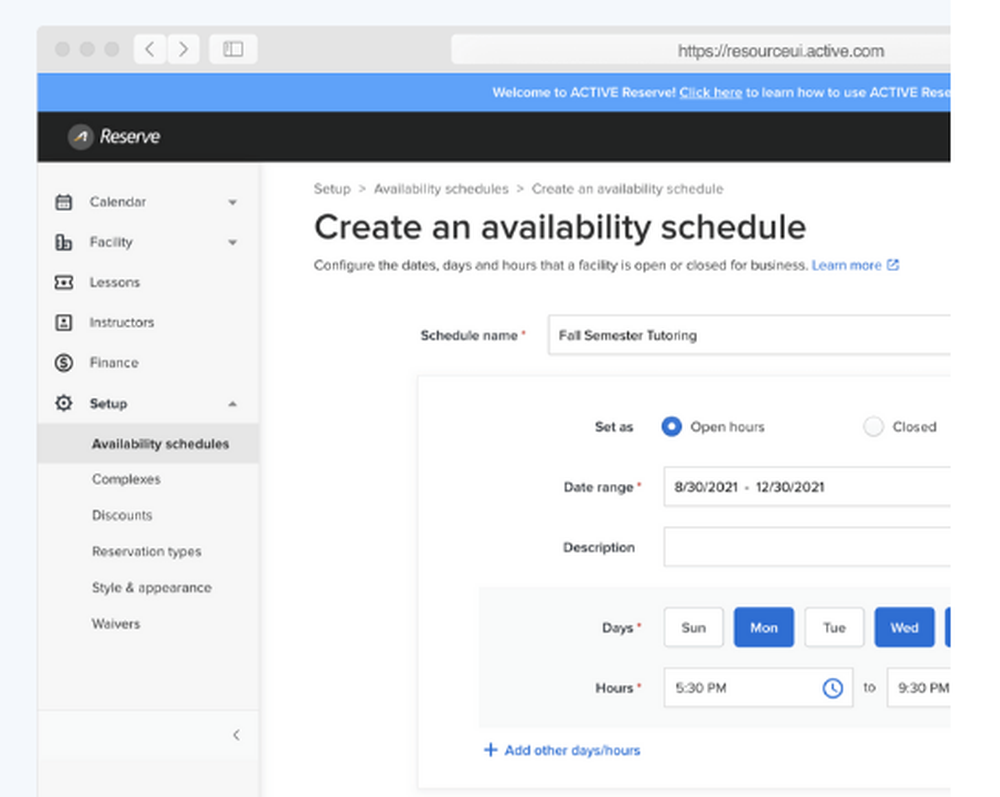Click the Description input field
1000x797 pixels.
807,546
